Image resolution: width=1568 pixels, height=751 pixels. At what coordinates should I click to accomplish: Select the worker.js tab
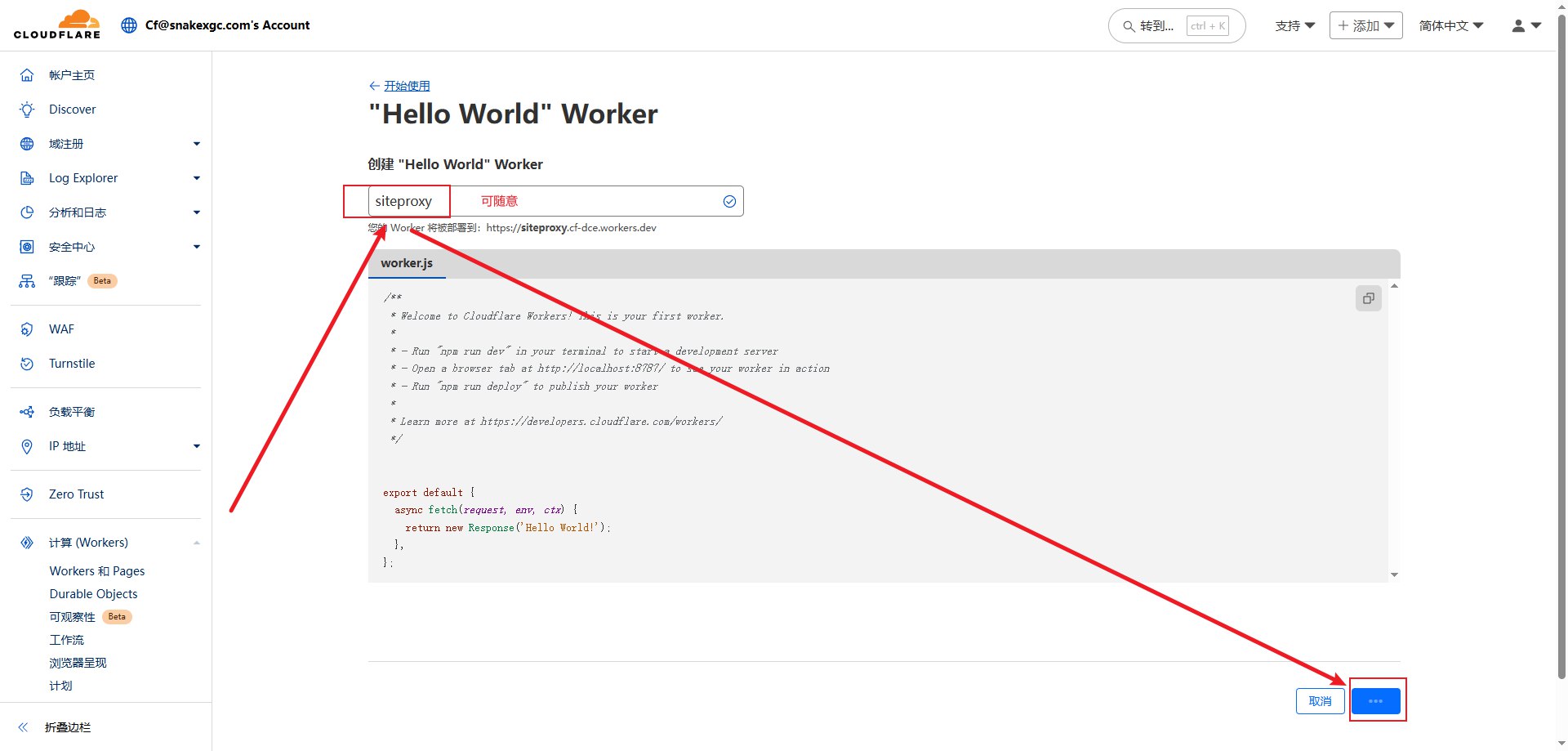tap(407, 263)
